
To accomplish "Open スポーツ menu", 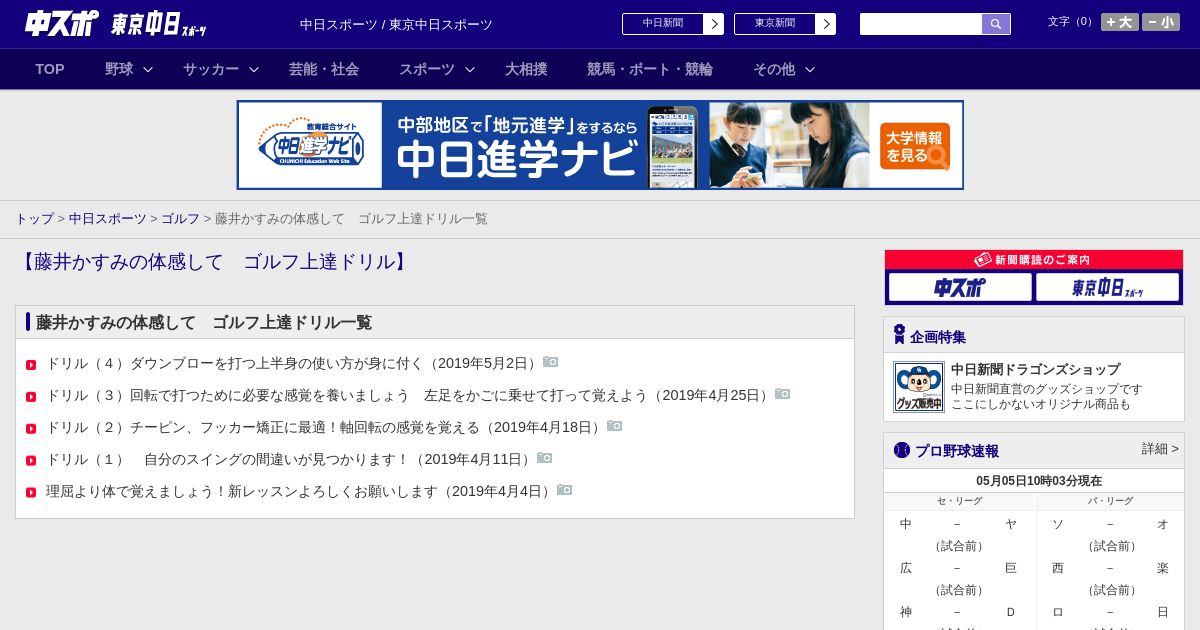I will (427, 69).
